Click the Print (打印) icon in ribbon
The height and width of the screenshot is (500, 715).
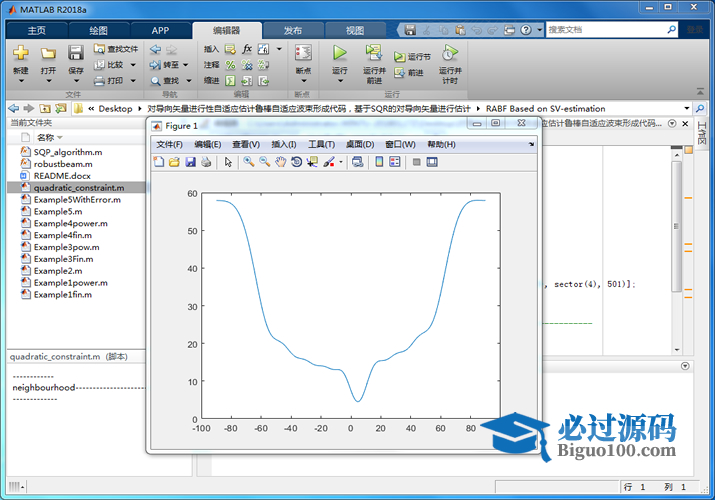99,81
